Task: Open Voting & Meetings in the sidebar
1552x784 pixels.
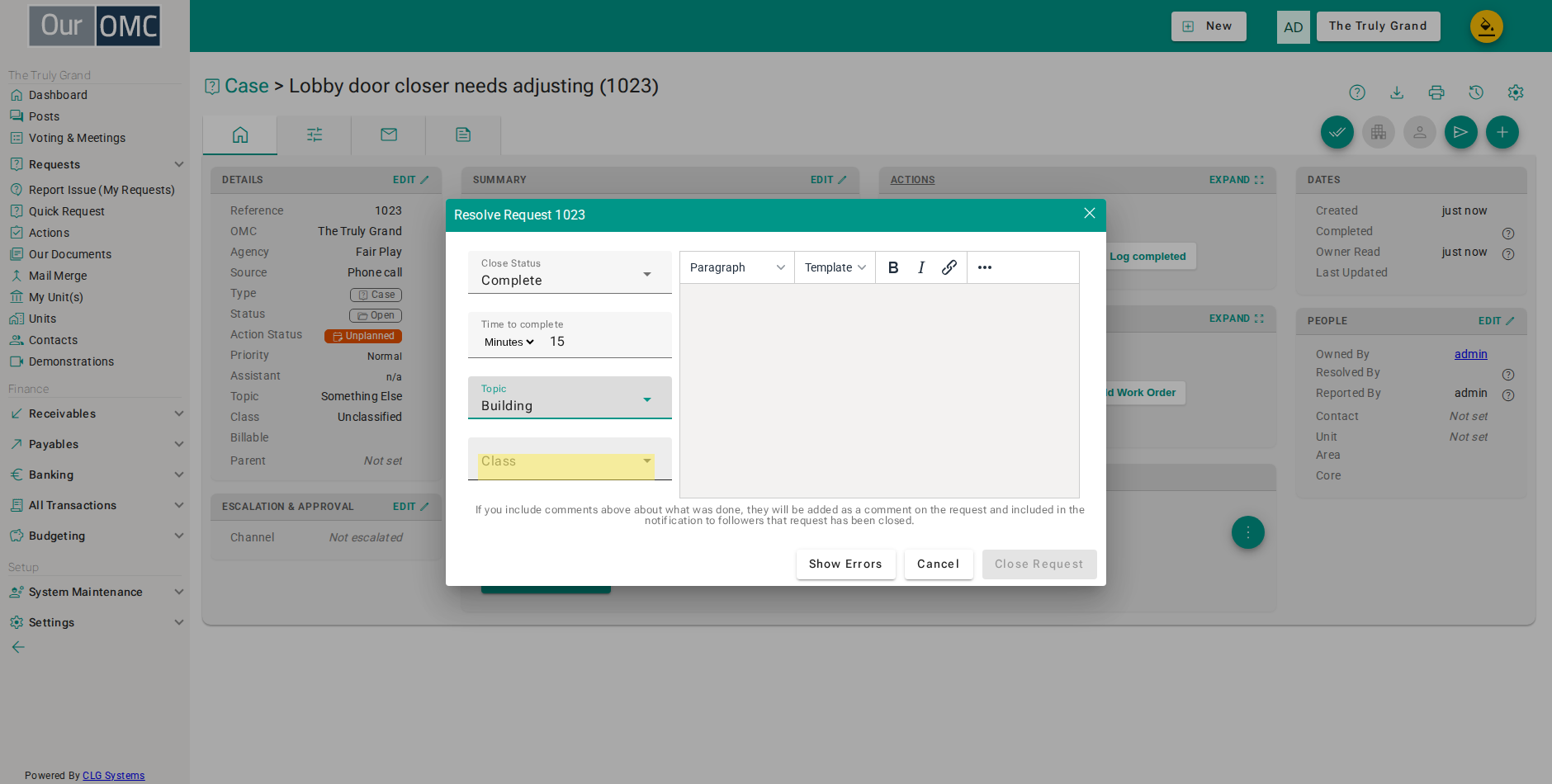Action: point(77,138)
